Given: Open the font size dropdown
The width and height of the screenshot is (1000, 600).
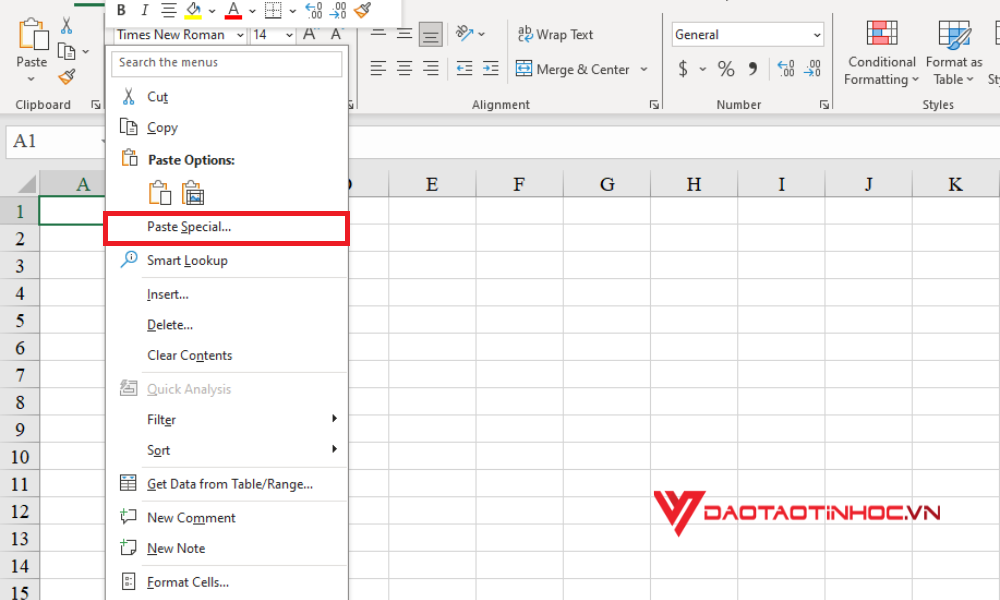Looking at the screenshot, I should (x=291, y=34).
